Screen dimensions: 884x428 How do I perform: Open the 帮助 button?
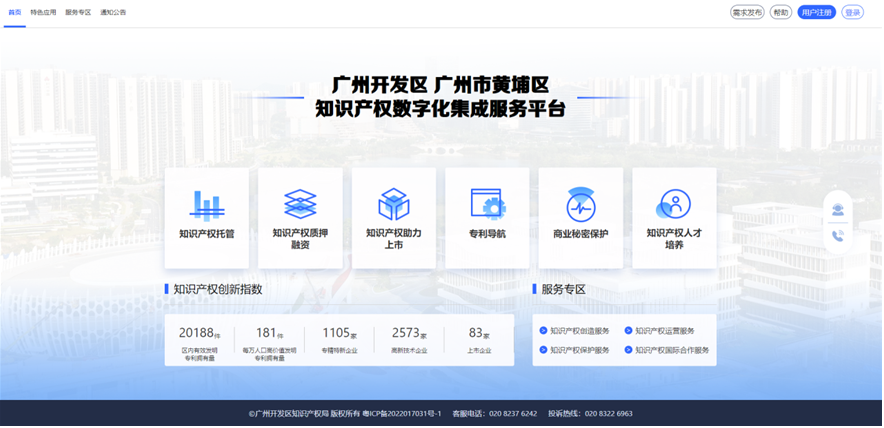click(781, 12)
